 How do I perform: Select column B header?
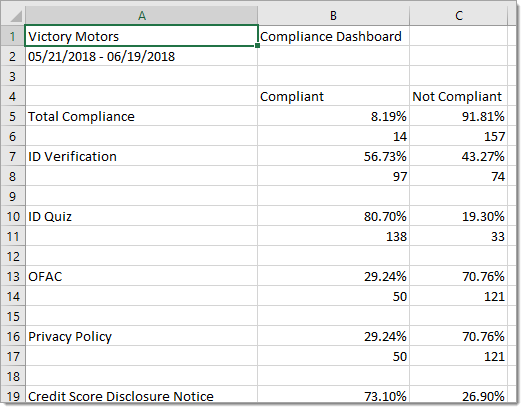(333, 15)
